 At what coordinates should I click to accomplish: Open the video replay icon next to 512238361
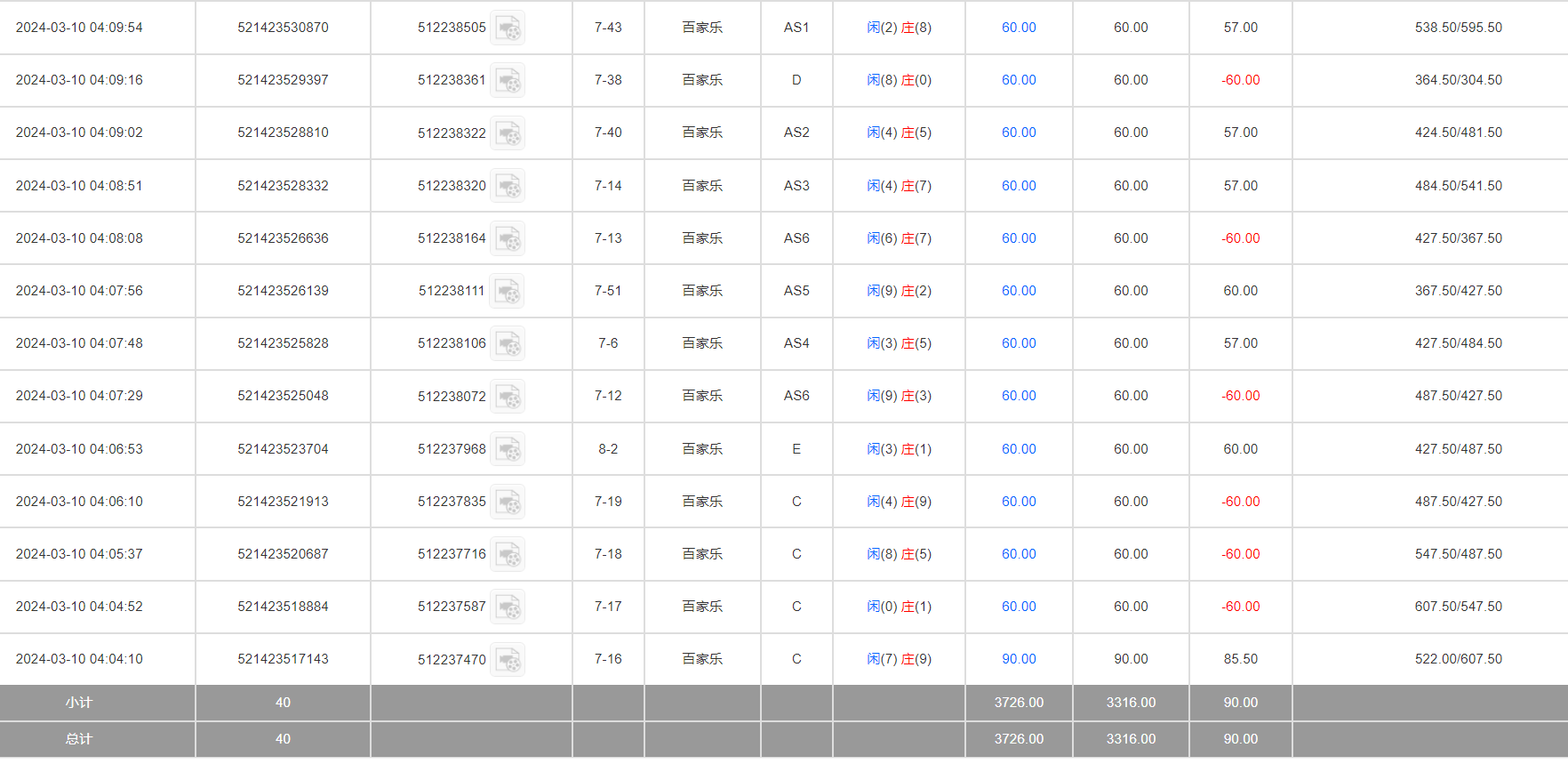click(508, 80)
